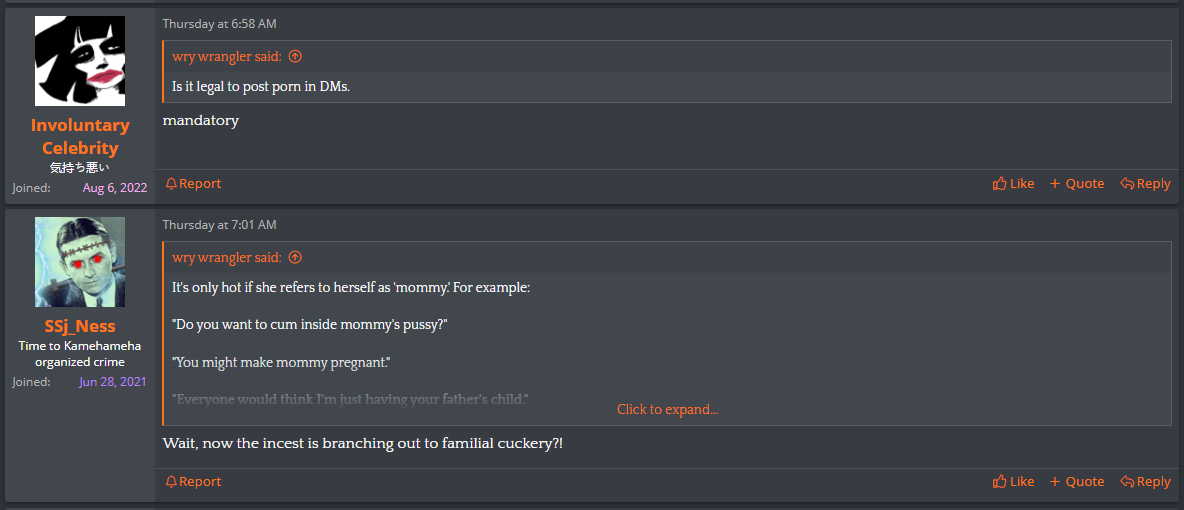The image size is (1184, 510).
Task: Click 'wry wrangler said:' in the second quote
Action: point(227,258)
